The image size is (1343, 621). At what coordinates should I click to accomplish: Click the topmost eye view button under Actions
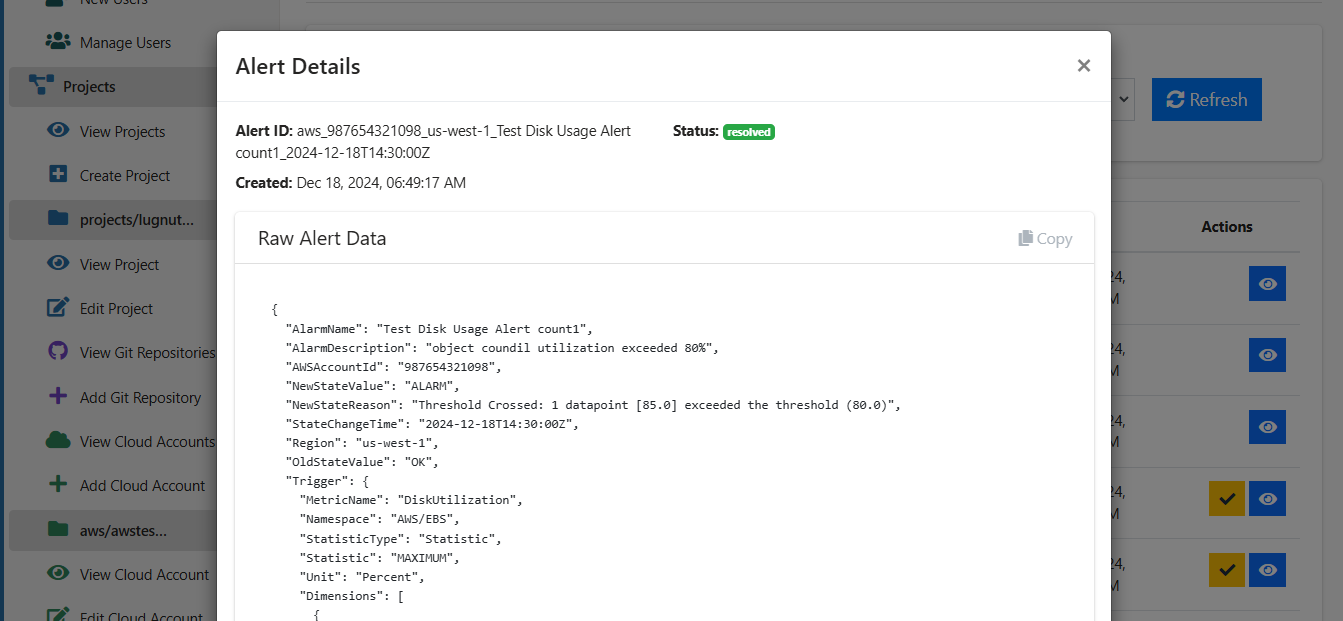click(x=1267, y=284)
